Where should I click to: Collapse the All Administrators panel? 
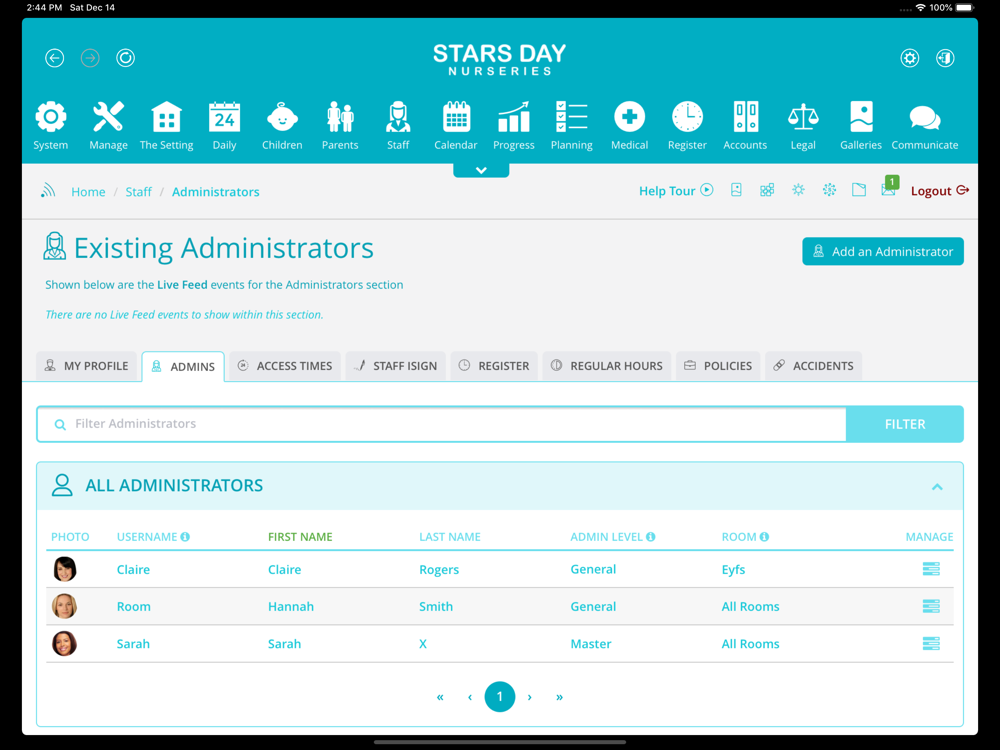tap(937, 487)
